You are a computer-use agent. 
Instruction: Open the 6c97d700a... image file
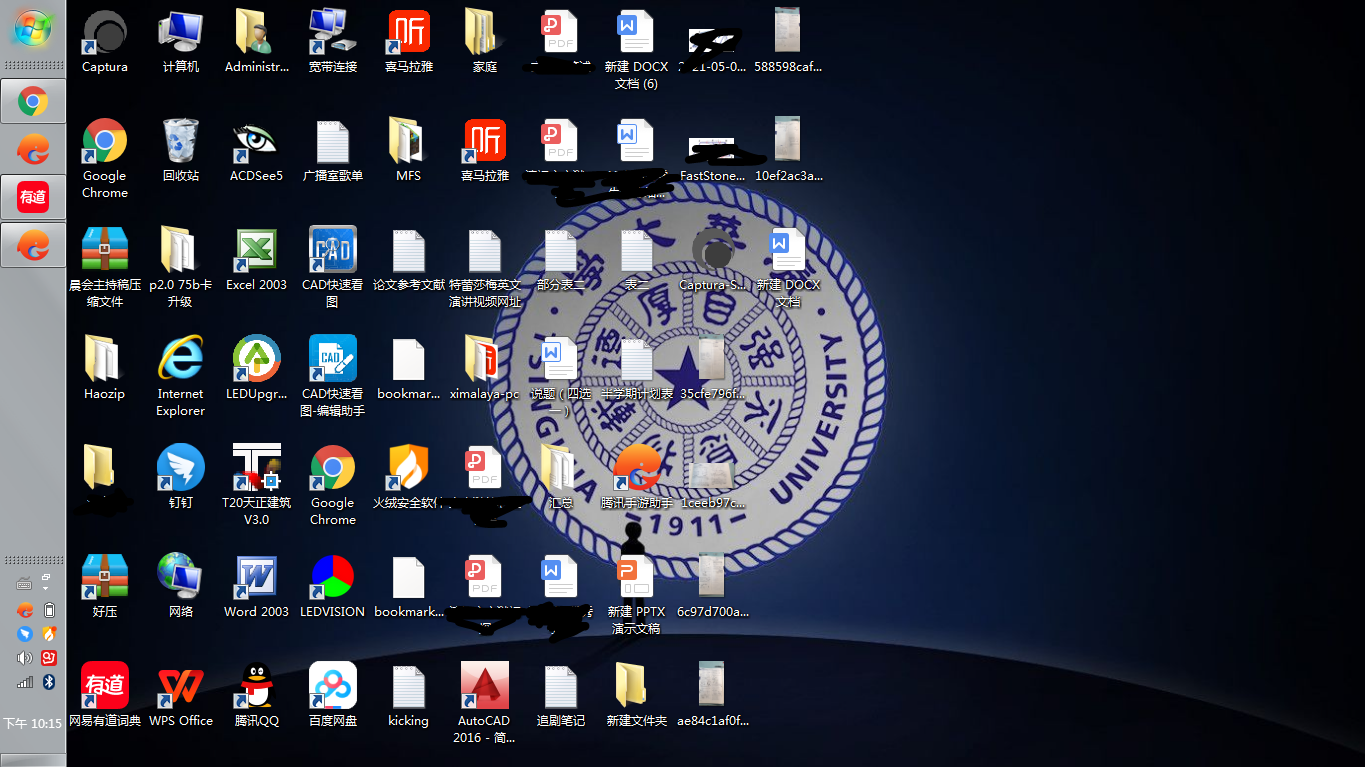tap(712, 587)
